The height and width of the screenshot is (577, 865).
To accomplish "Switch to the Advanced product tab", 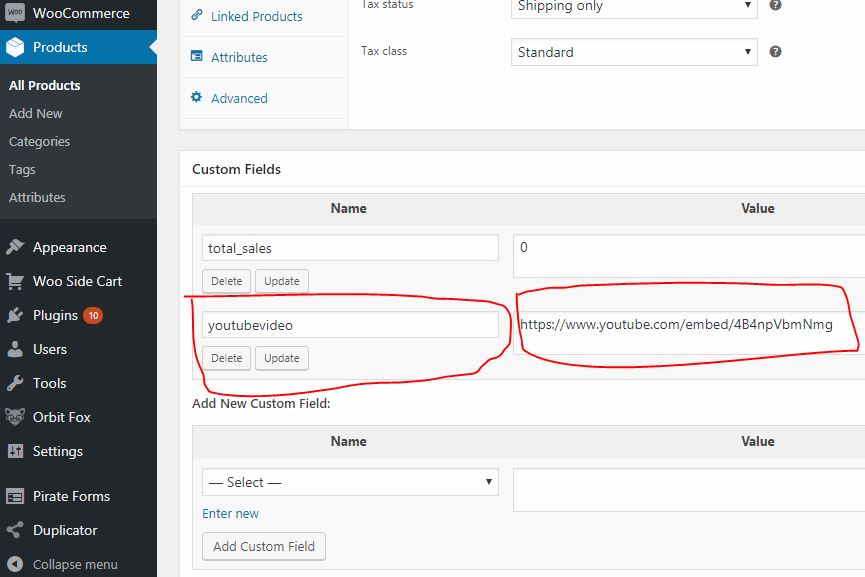I will 239,98.
